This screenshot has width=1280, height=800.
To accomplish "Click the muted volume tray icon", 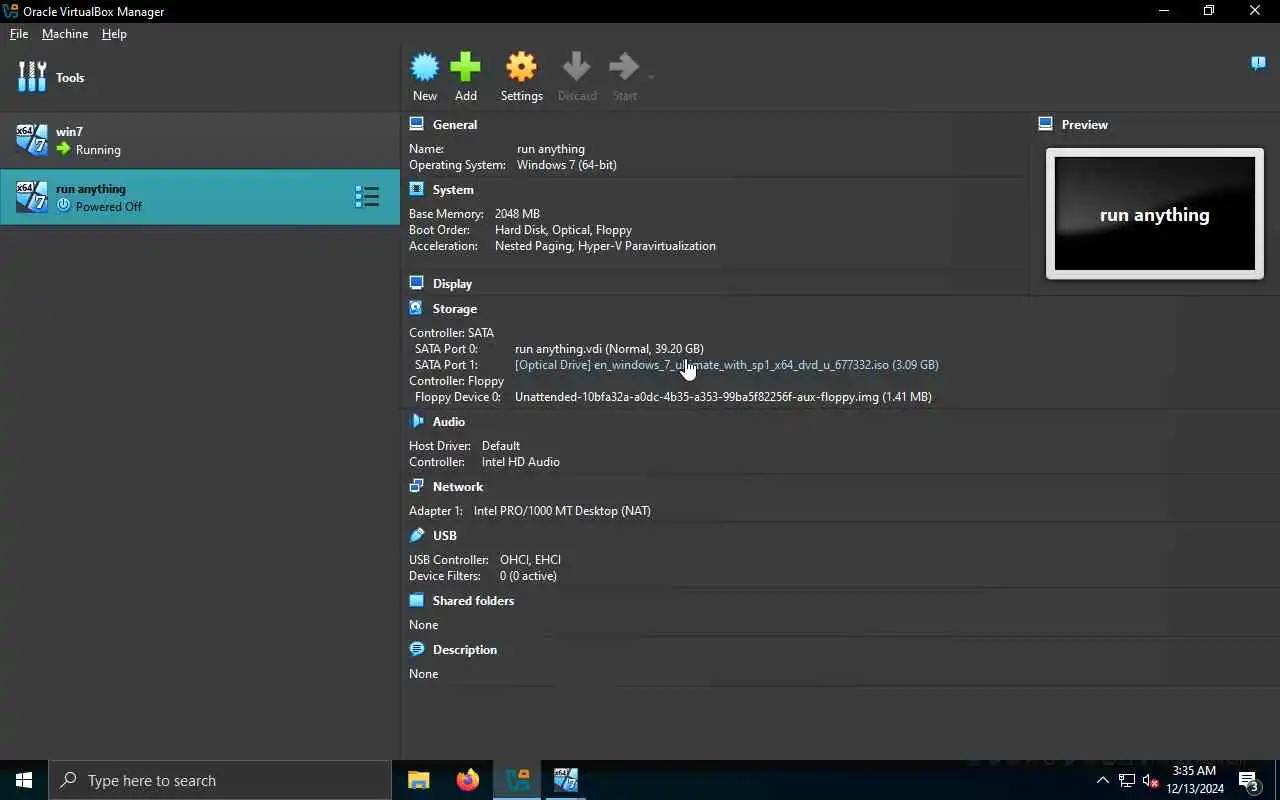I will point(1150,780).
